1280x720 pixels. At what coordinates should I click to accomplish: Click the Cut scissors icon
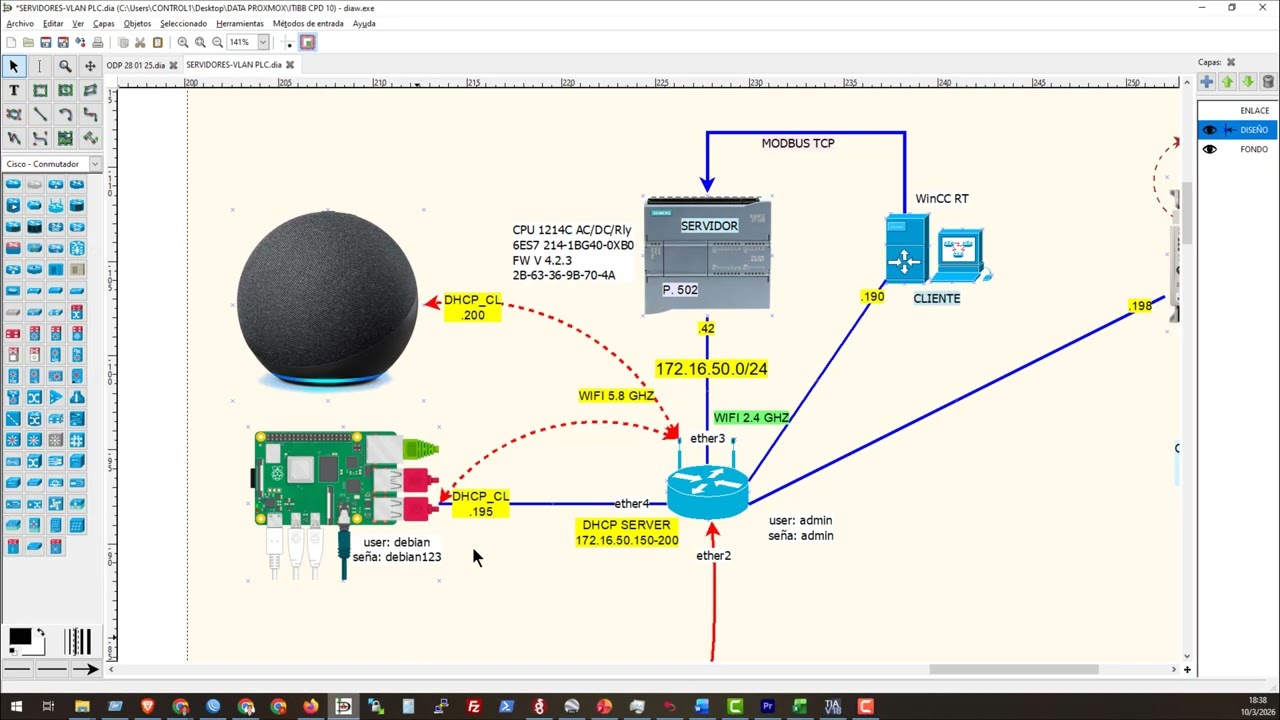[x=140, y=42]
